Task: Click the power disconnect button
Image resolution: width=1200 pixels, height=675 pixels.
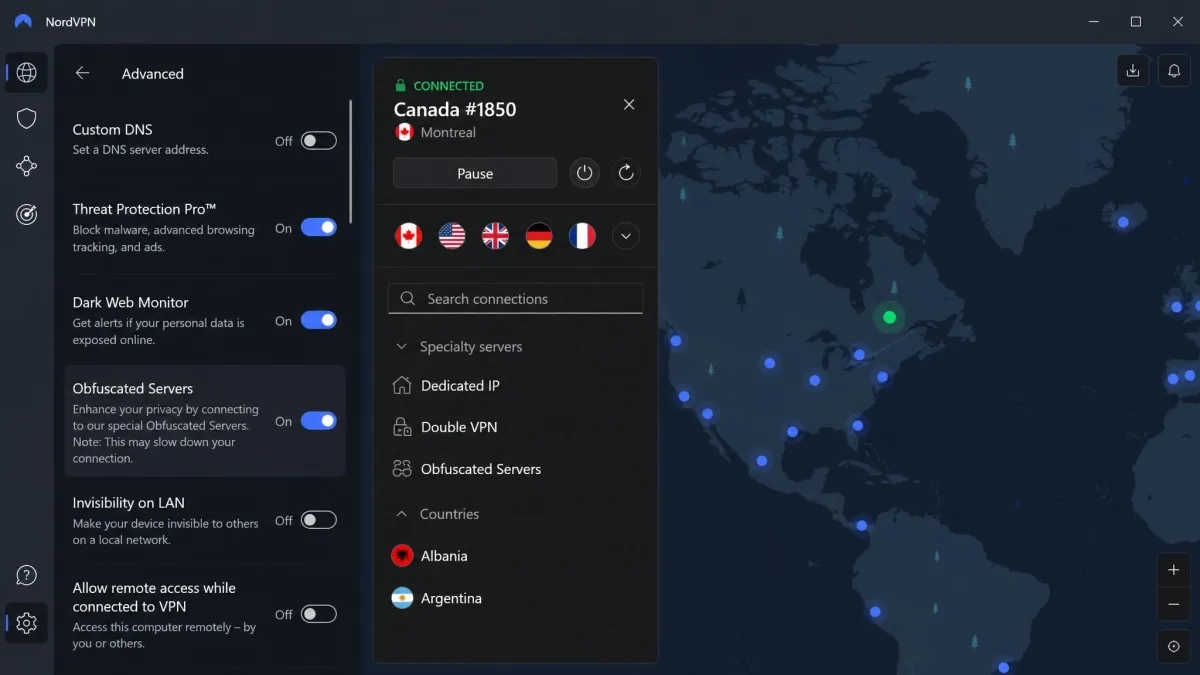Action: coord(585,173)
